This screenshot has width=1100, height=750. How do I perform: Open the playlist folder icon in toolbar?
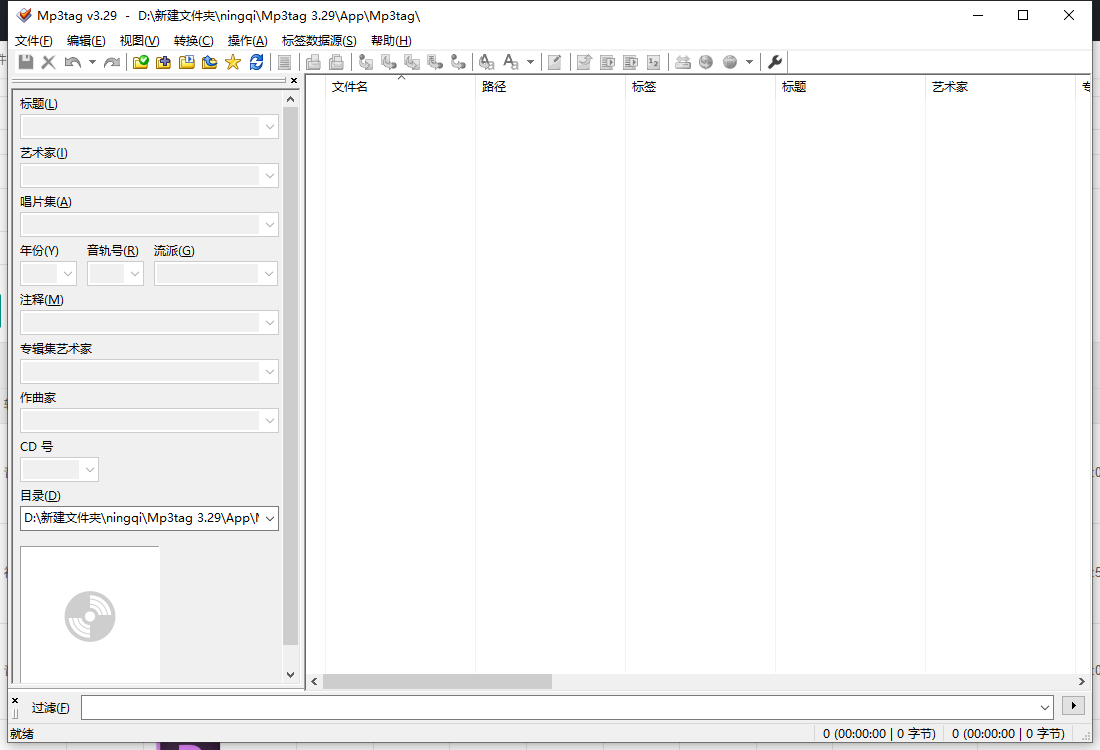coord(187,62)
